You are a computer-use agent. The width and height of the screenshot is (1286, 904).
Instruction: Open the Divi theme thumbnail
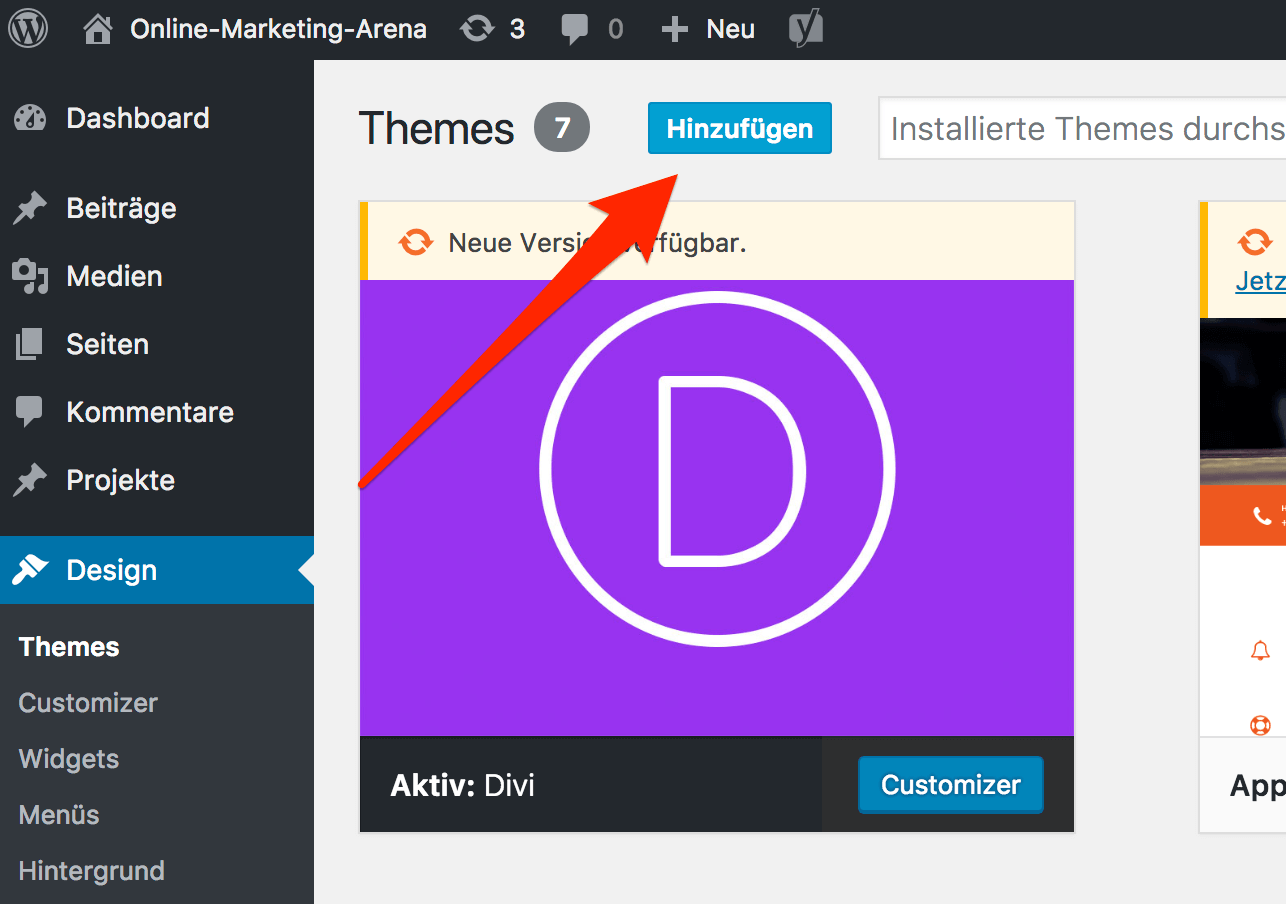717,508
